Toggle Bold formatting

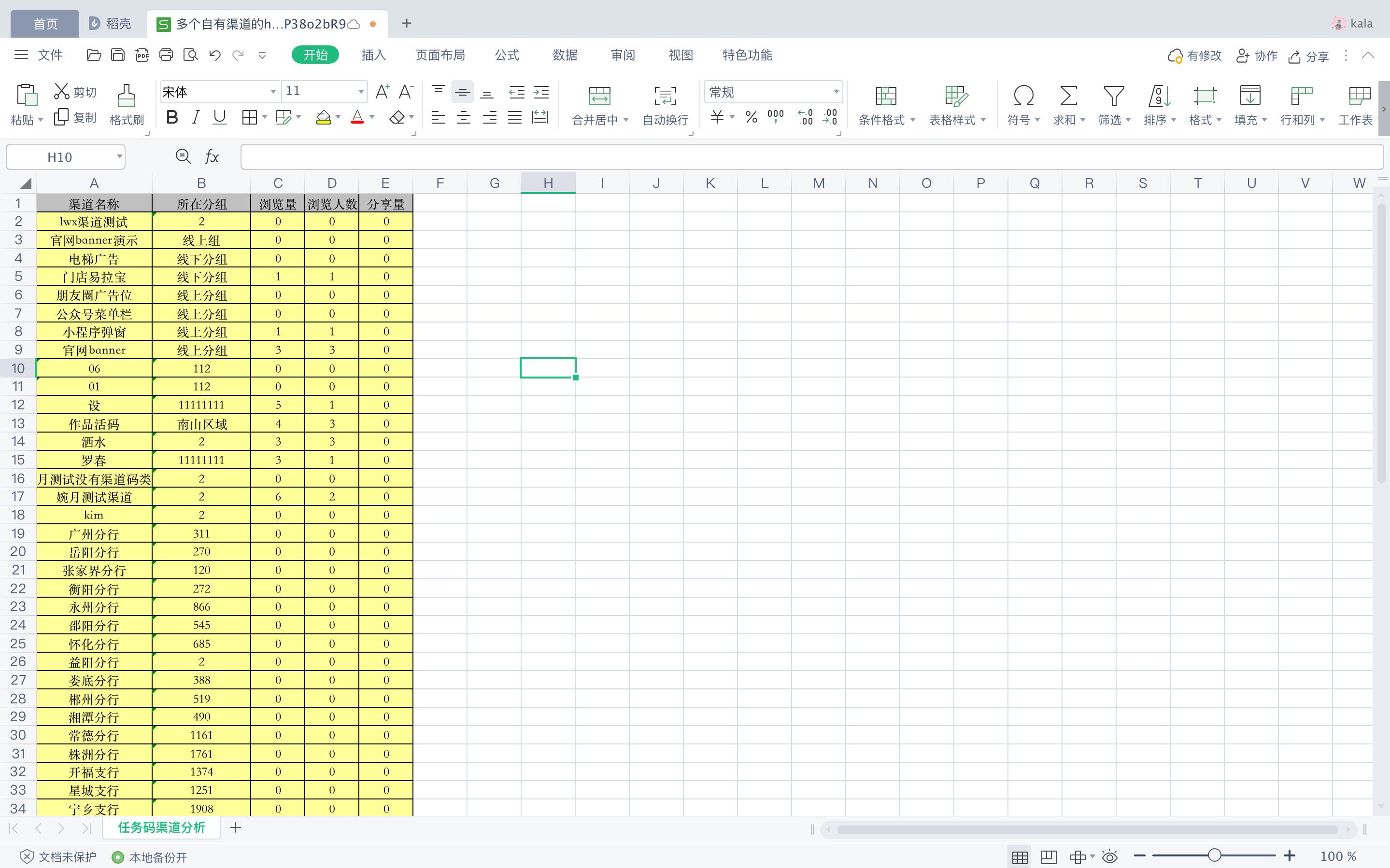[x=171, y=117]
